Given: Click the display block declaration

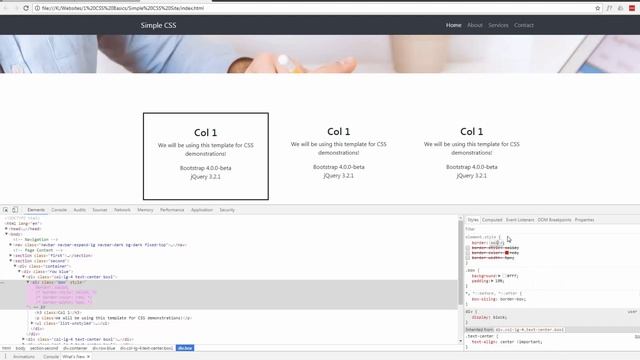Looking at the screenshot, I should click(489, 317).
